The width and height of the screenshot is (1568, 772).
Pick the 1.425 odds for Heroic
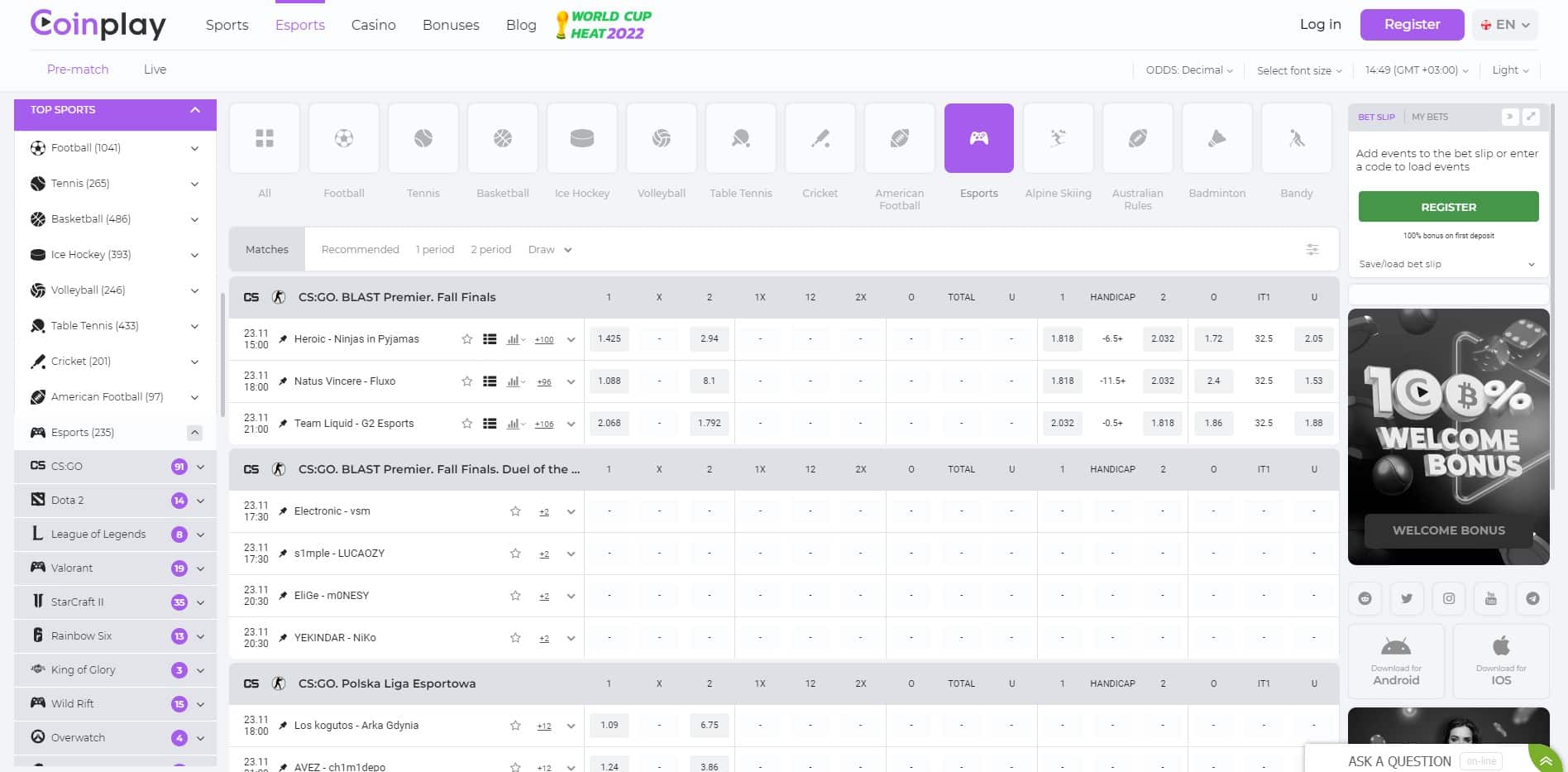(x=609, y=339)
